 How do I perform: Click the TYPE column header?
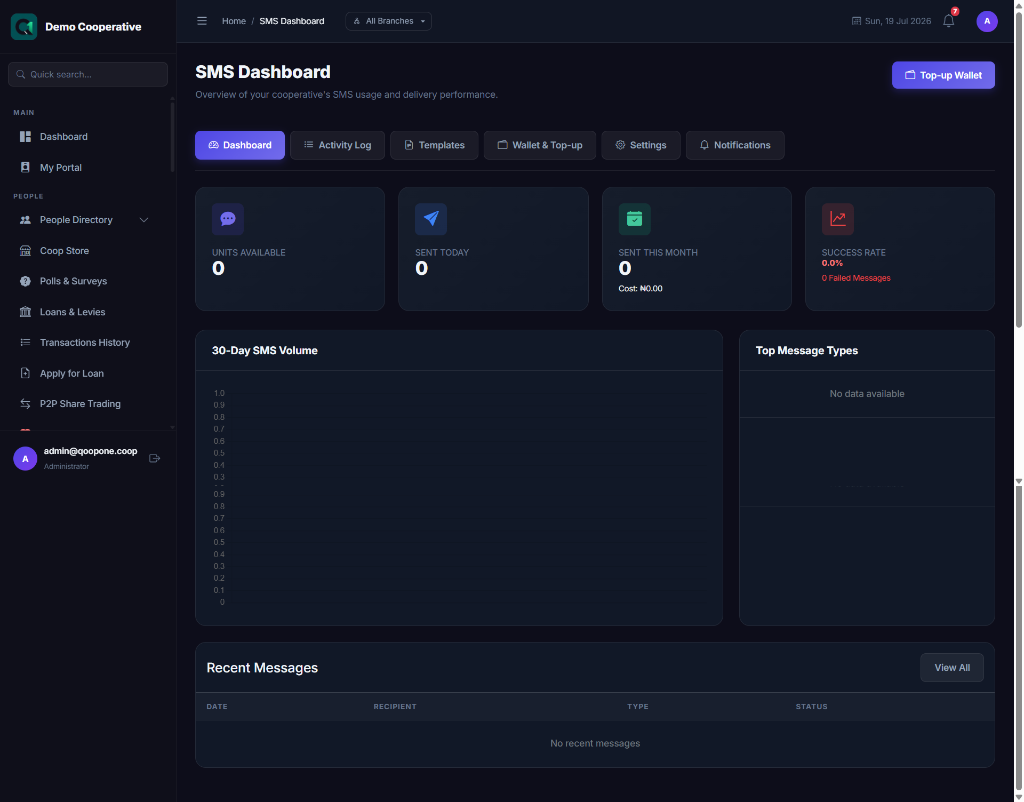pos(638,707)
